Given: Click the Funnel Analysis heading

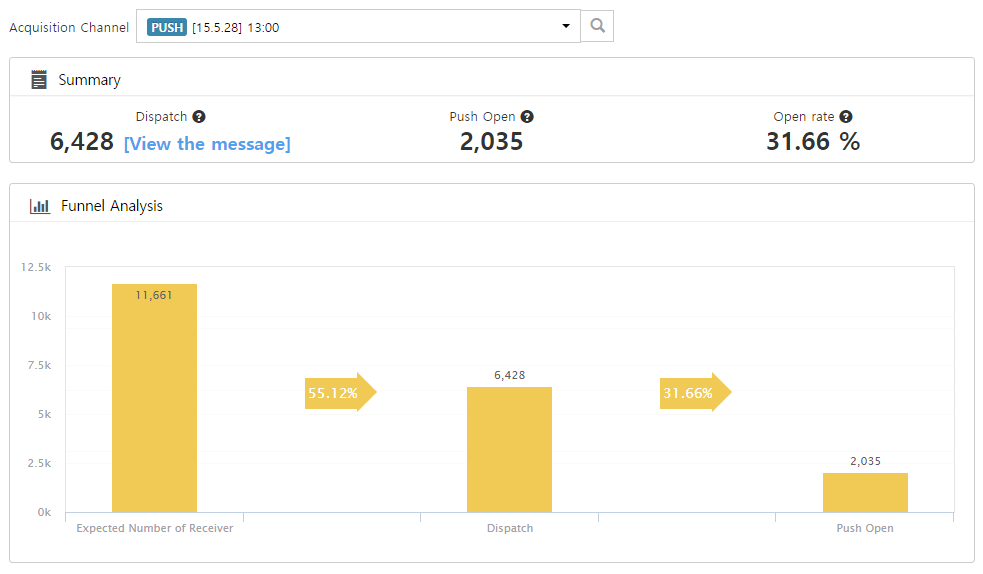Looking at the screenshot, I should tap(112, 206).
